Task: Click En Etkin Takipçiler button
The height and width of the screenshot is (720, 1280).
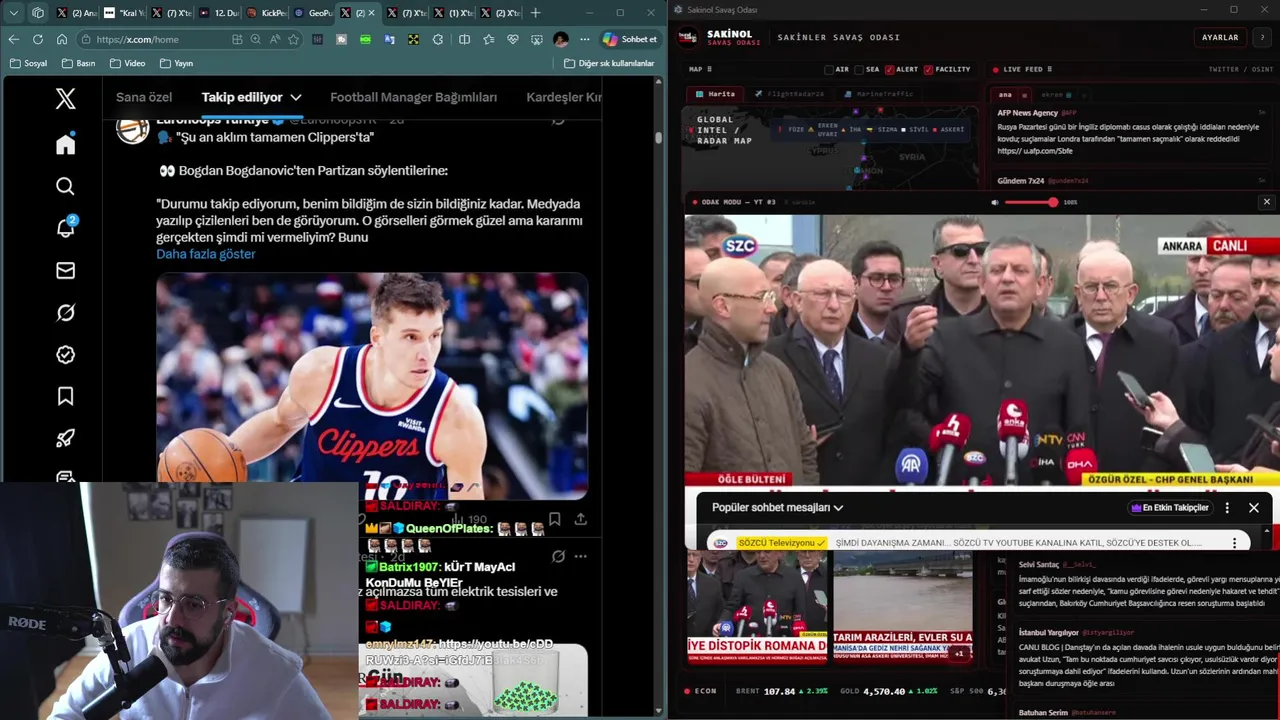Action: point(1169,508)
